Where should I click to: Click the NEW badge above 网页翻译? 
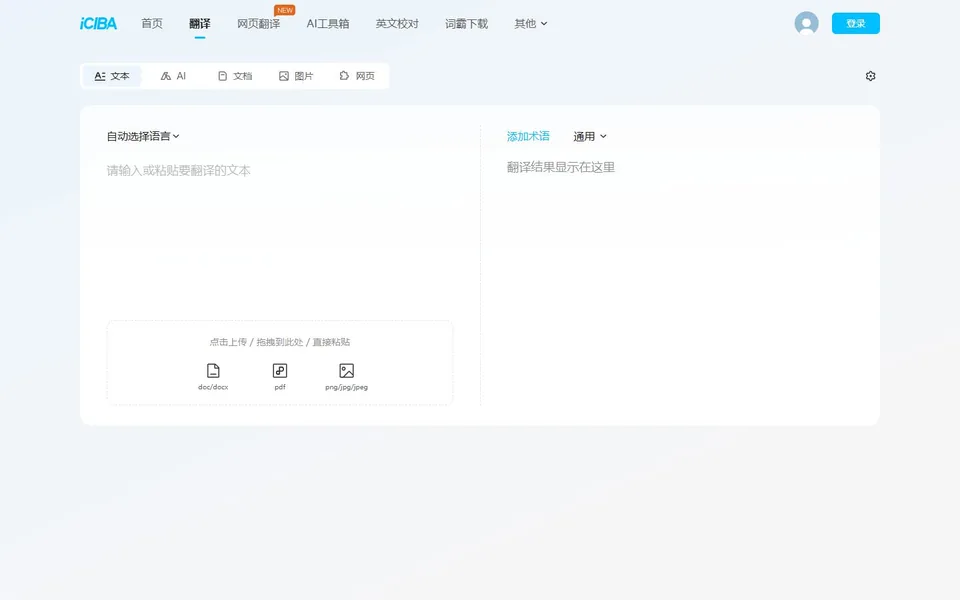285,10
